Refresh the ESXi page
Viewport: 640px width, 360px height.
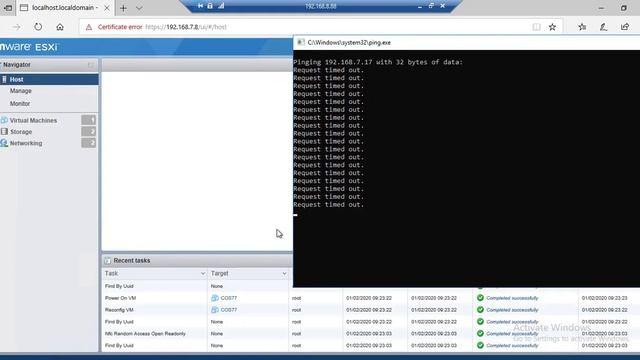38,27
